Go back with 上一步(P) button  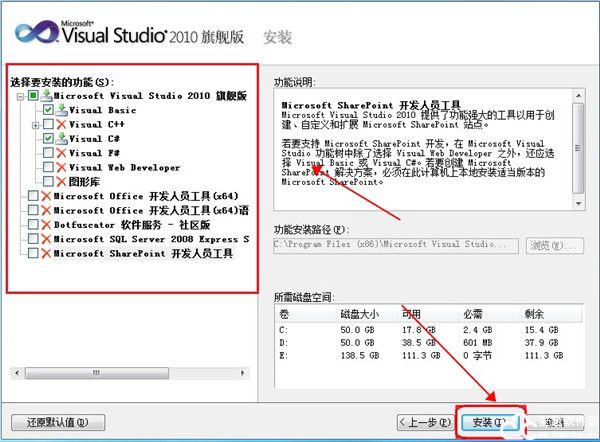[x=425, y=423]
